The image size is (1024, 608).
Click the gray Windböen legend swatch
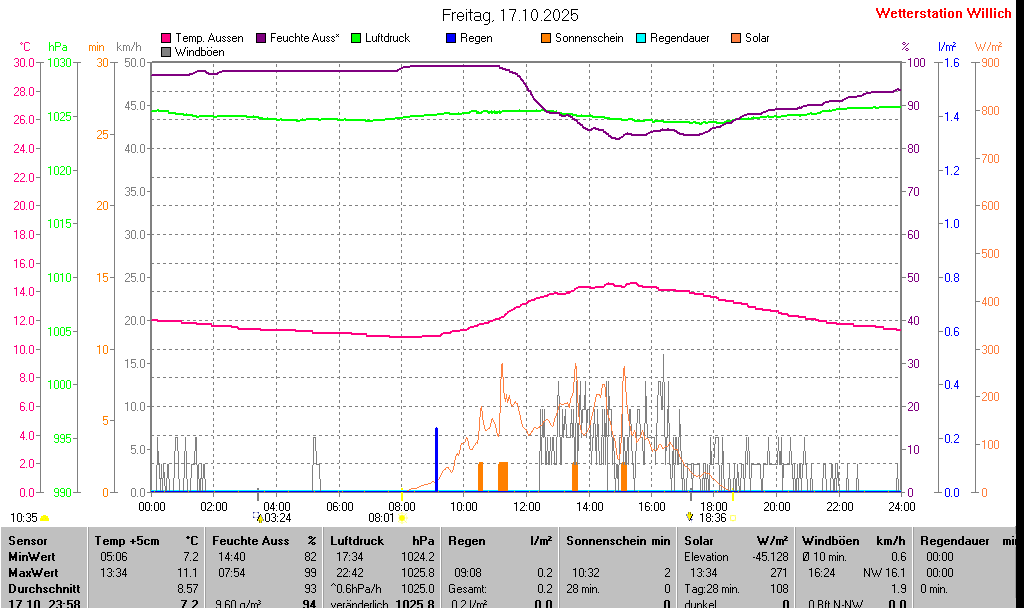tap(166, 51)
